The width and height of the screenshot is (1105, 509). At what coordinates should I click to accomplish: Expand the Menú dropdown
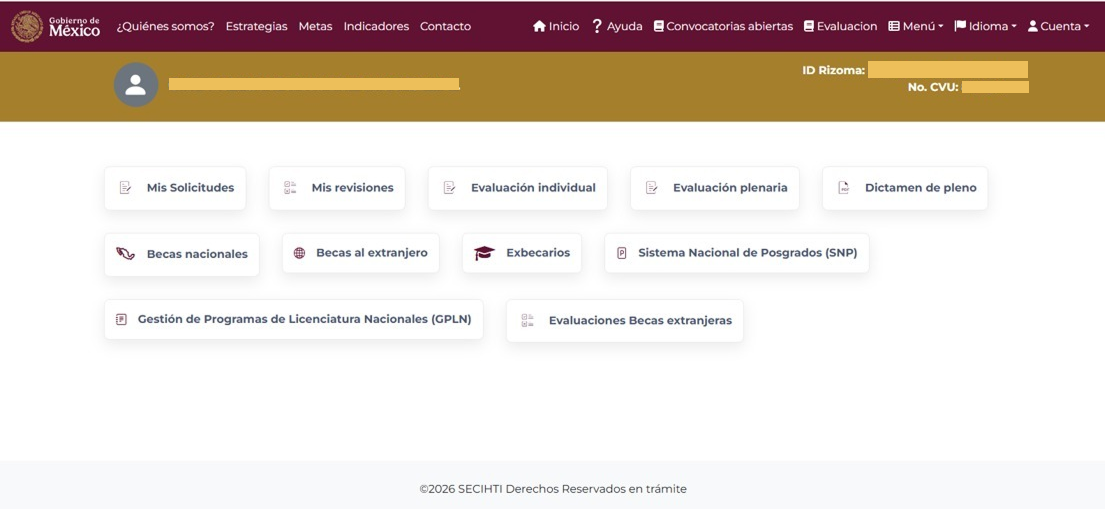coord(915,27)
